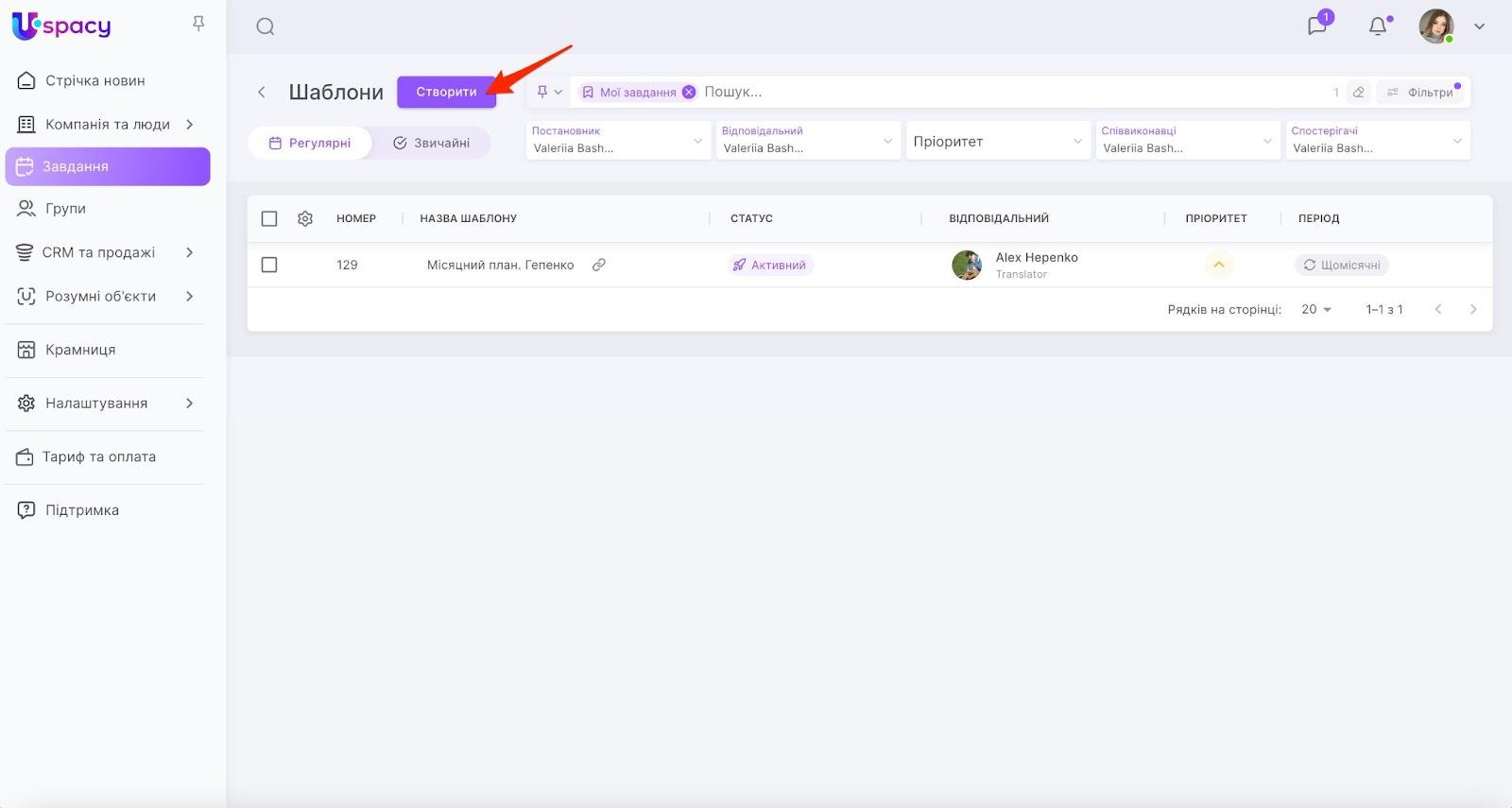Click the Uspacy logo

(61, 26)
